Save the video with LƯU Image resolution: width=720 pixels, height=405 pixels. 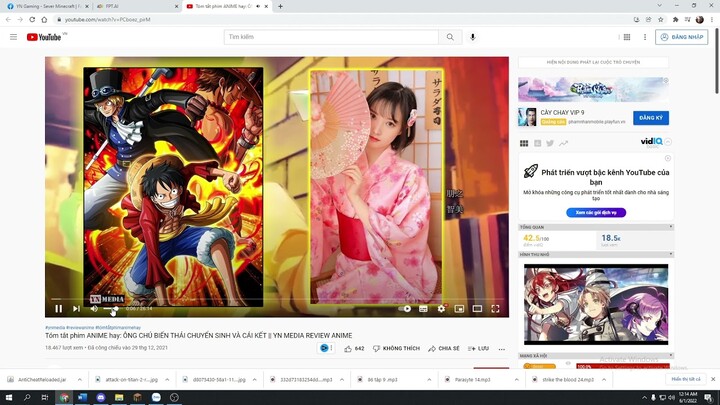478,349
